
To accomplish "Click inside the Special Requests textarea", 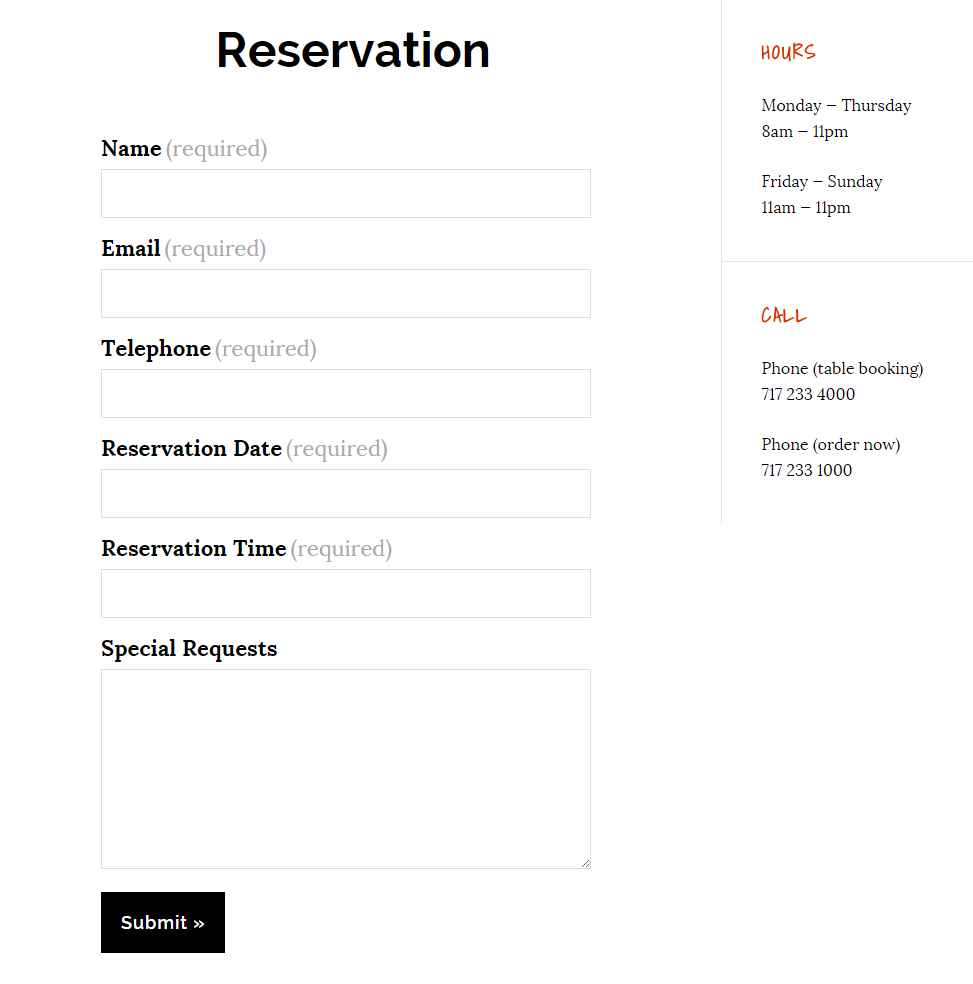I will 346,769.
